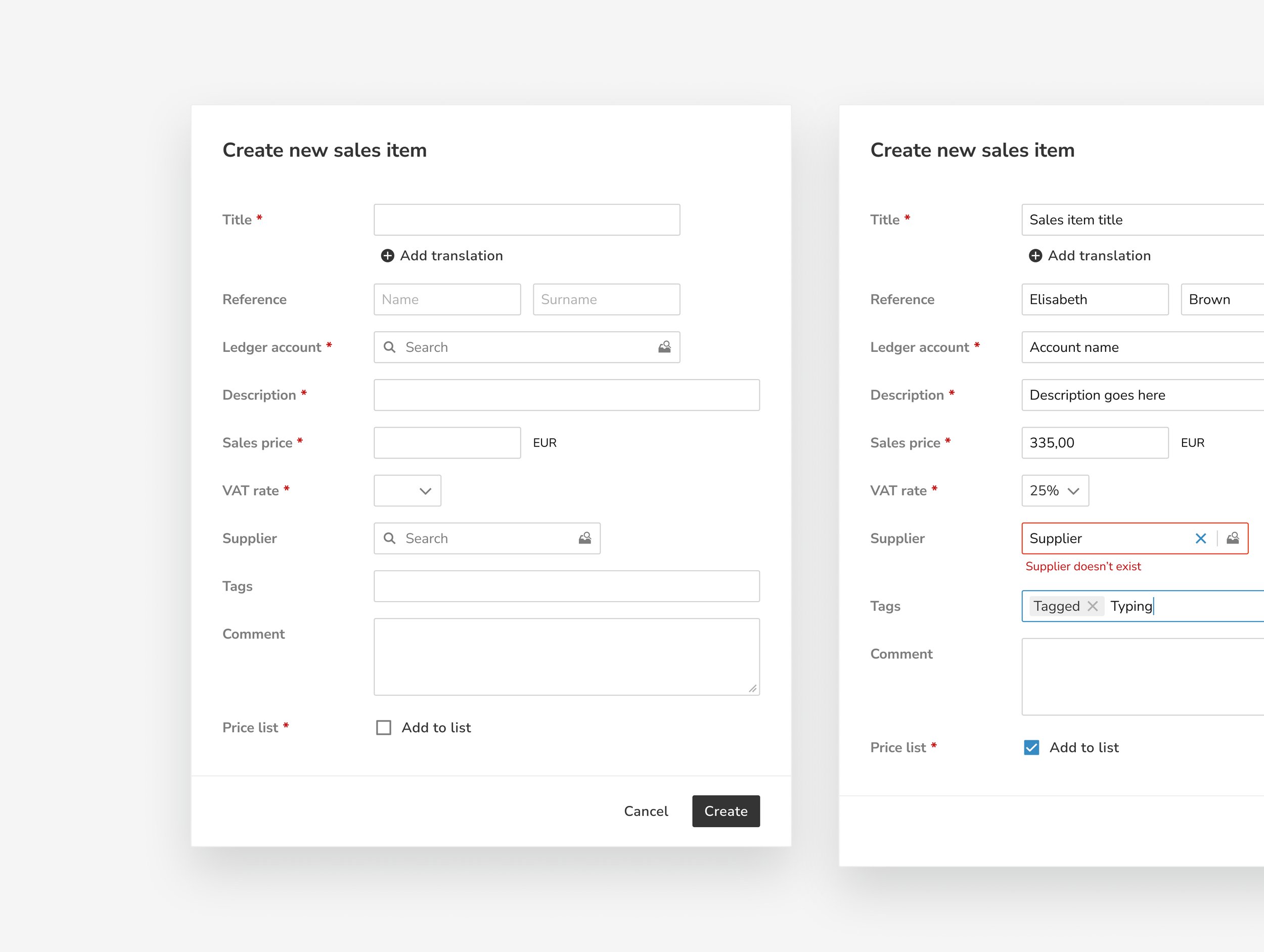Viewport: 1264px width, 952px height.
Task: Click EUR label in left dialog
Action: tap(545, 443)
